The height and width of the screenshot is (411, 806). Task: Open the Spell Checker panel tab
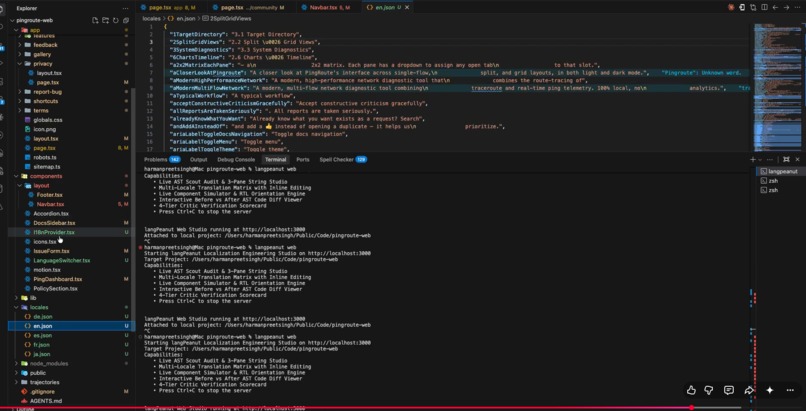tap(343, 160)
